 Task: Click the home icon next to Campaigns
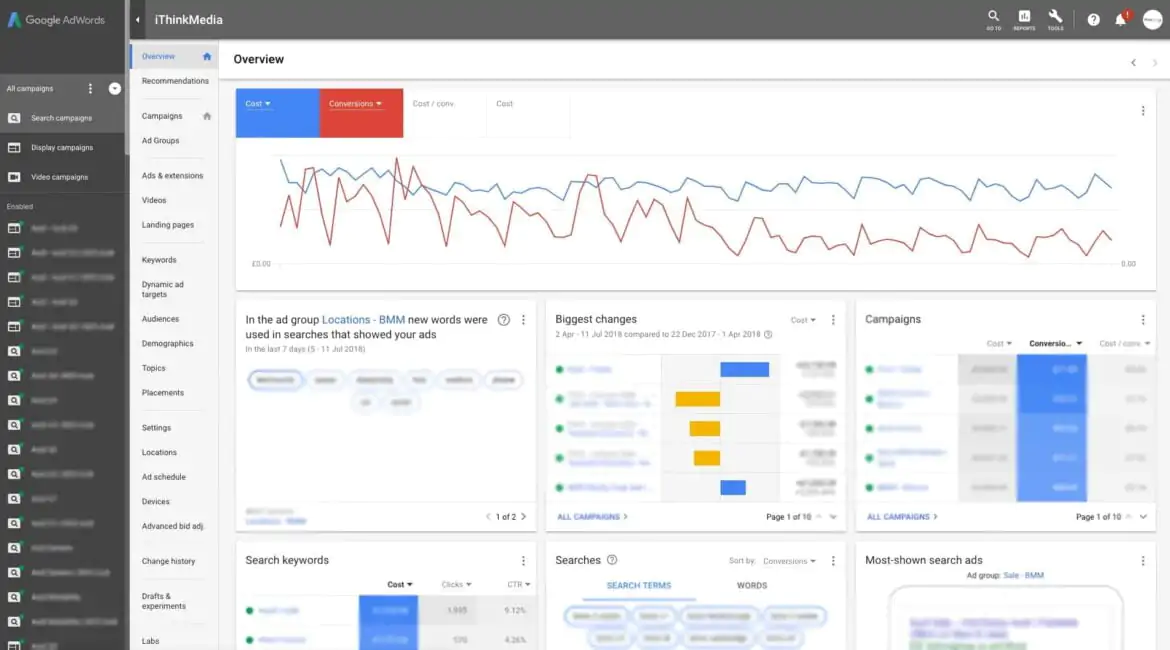click(x=205, y=116)
